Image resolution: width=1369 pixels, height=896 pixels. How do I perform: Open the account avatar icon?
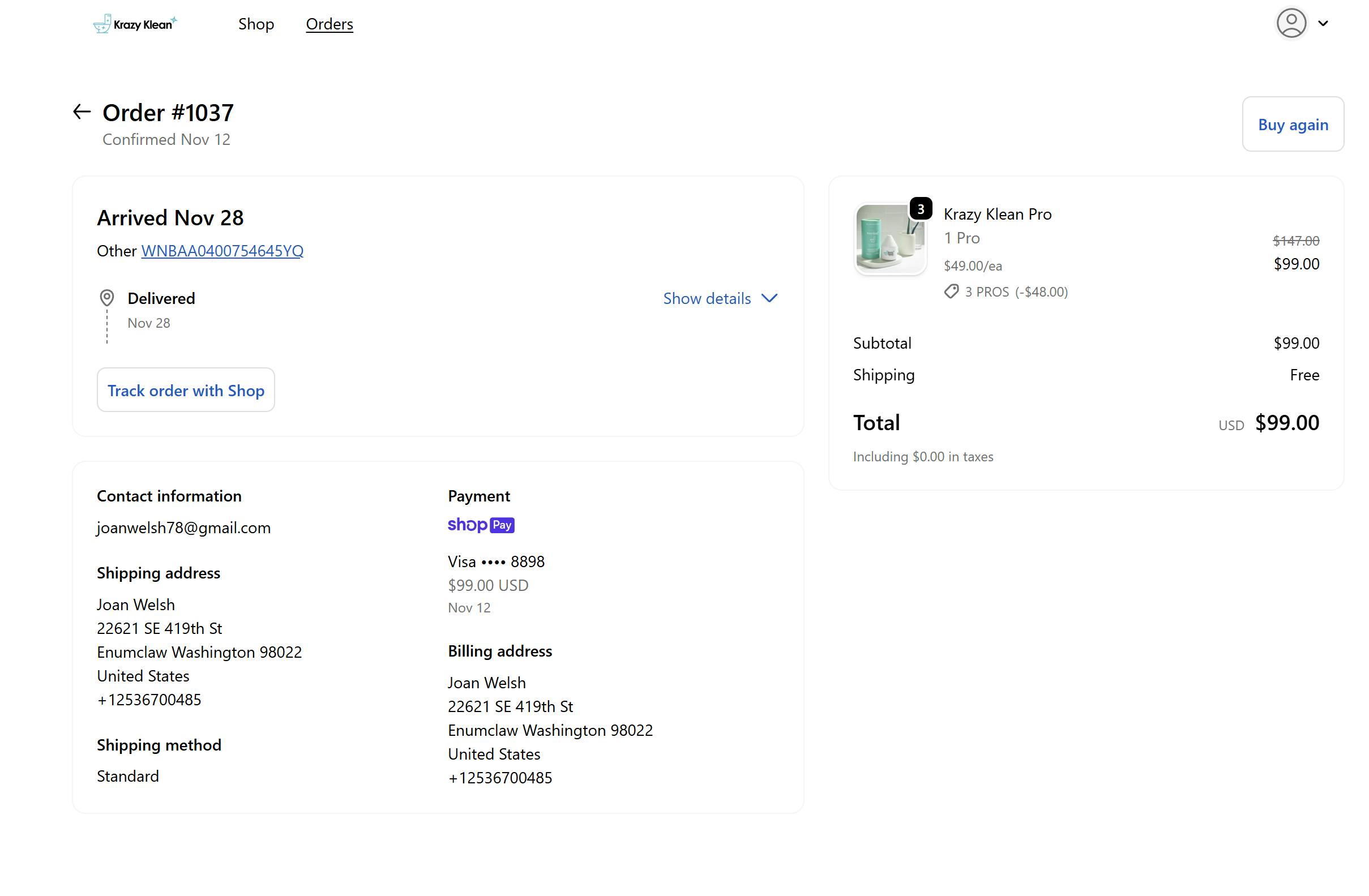coord(1291,24)
